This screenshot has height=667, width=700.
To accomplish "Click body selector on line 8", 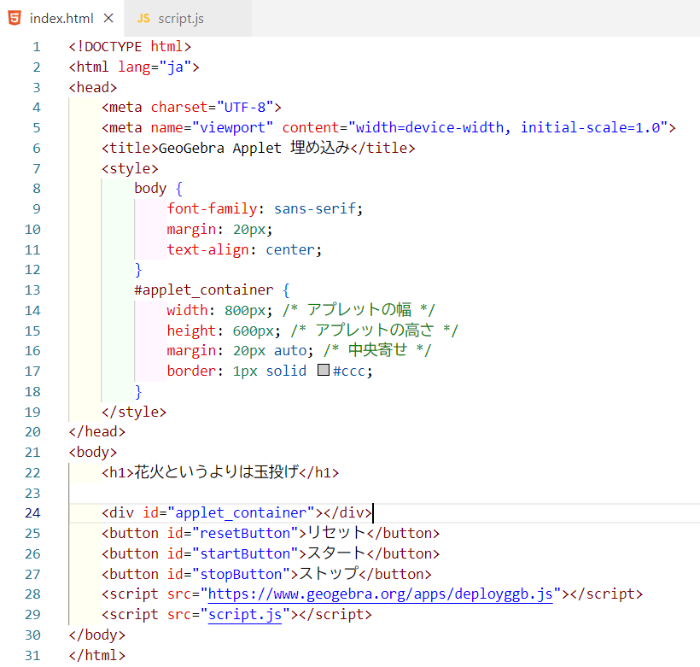I will [x=150, y=188].
